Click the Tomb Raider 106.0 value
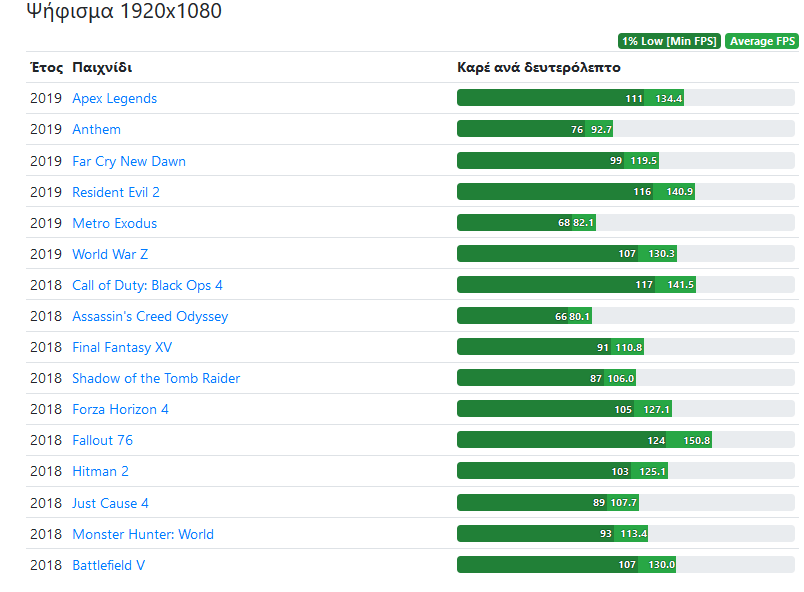Screen dimensions: 804x592 point(621,378)
